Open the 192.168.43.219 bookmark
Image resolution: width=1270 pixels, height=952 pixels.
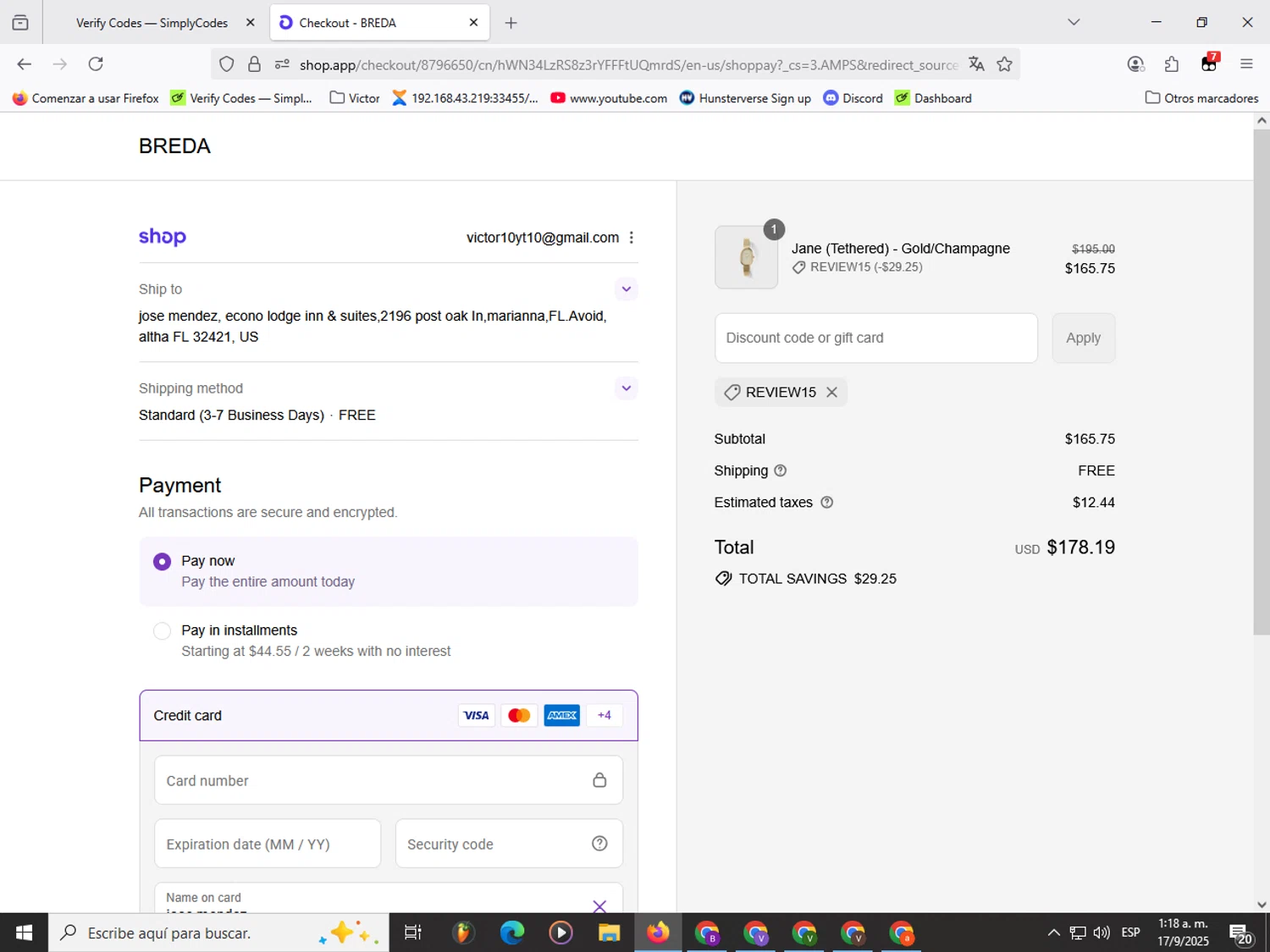pos(465,98)
